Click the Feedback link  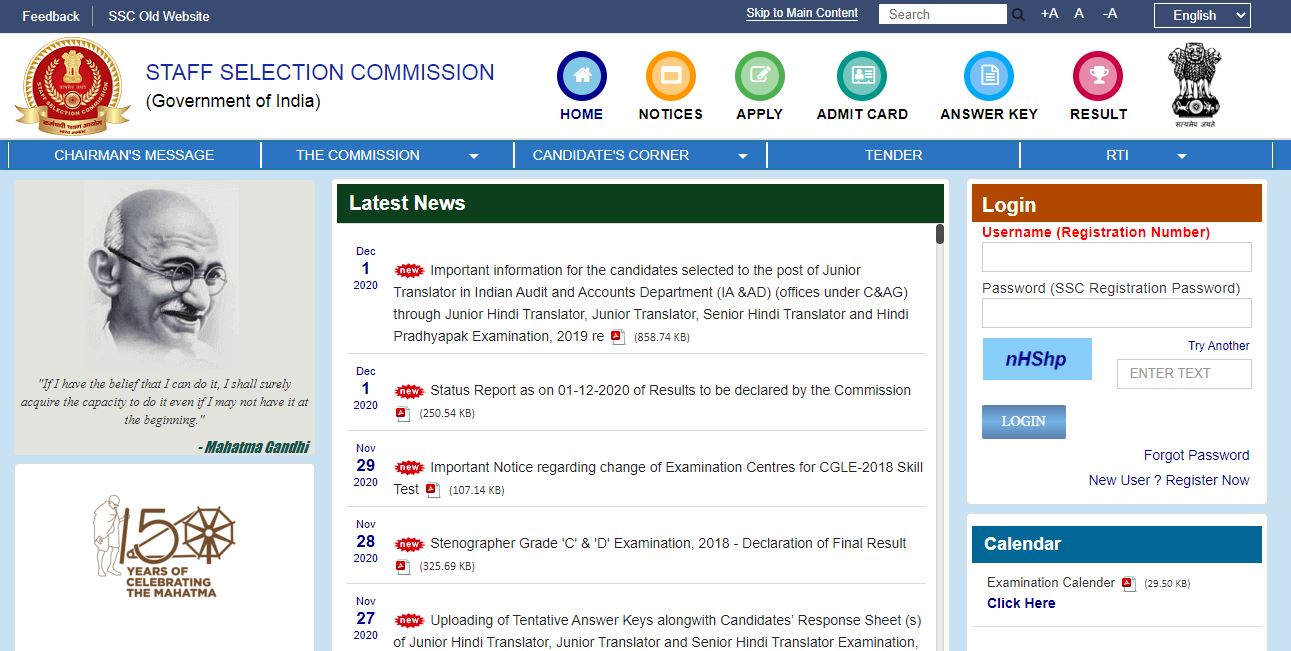(51, 16)
